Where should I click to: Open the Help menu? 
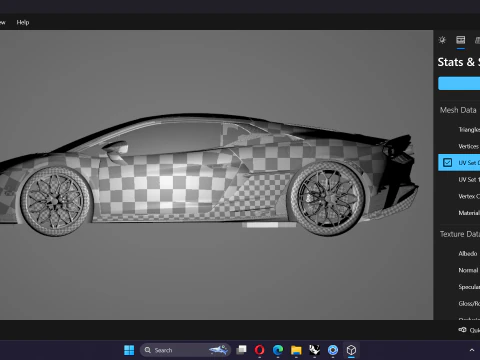click(x=23, y=22)
